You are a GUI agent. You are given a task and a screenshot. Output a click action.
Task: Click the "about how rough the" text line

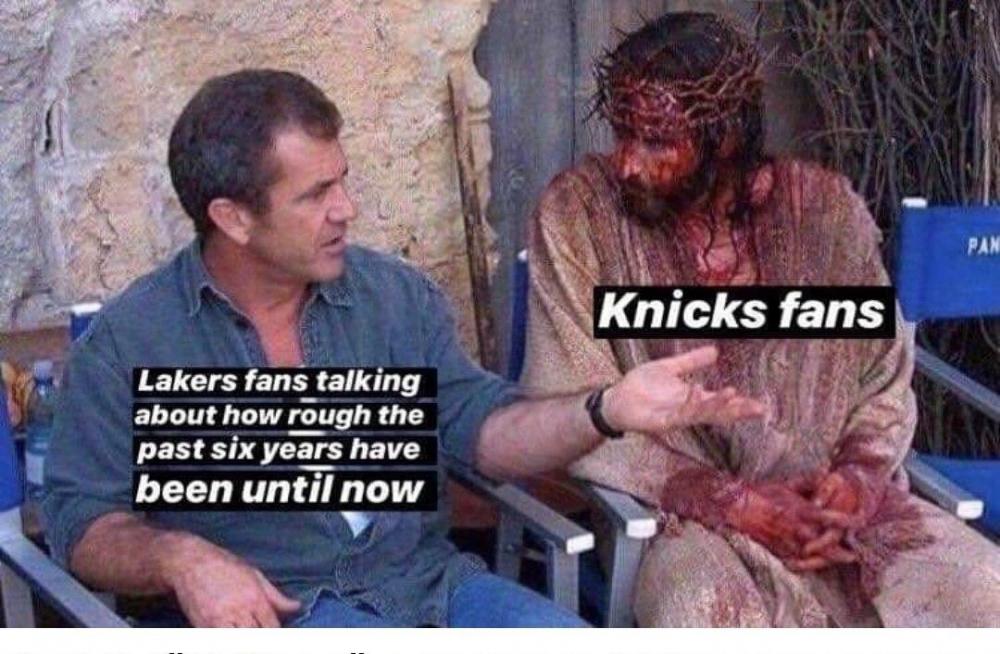pos(281,416)
